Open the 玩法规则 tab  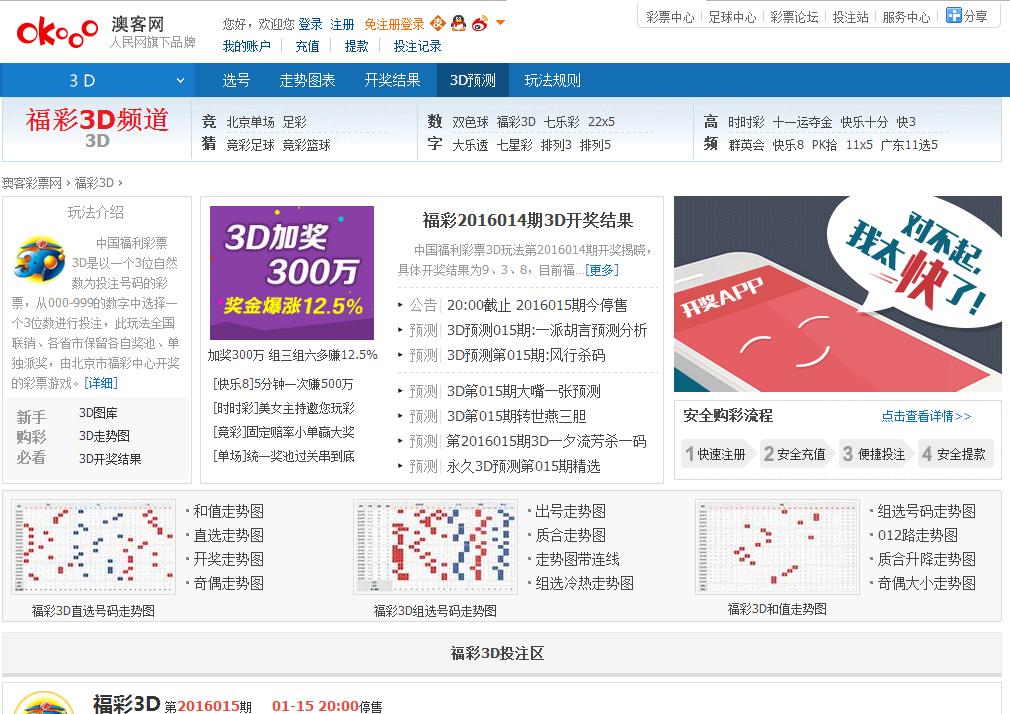pos(553,81)
